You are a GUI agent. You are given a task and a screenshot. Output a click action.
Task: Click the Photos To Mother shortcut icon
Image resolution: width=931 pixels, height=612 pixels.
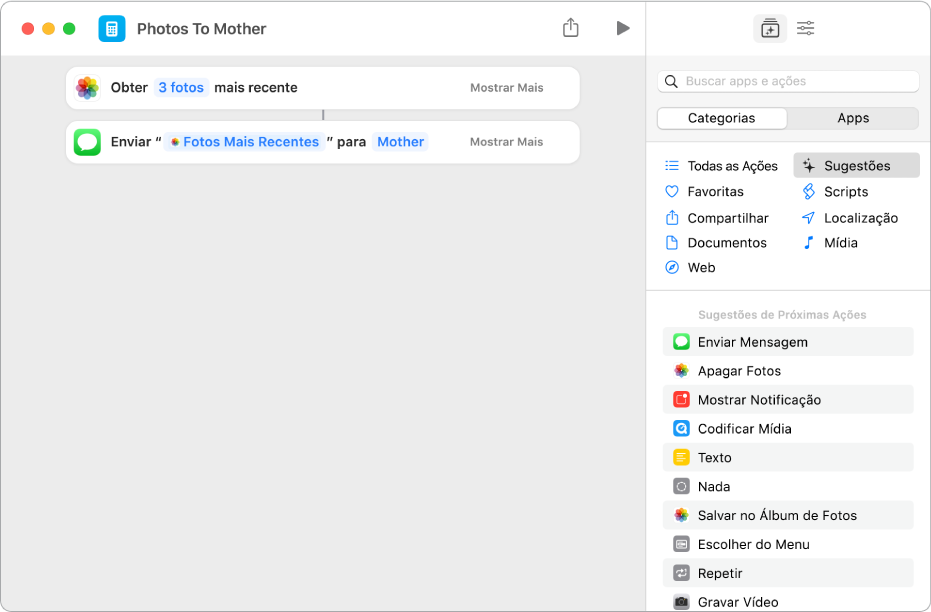[x=112, y=28]
